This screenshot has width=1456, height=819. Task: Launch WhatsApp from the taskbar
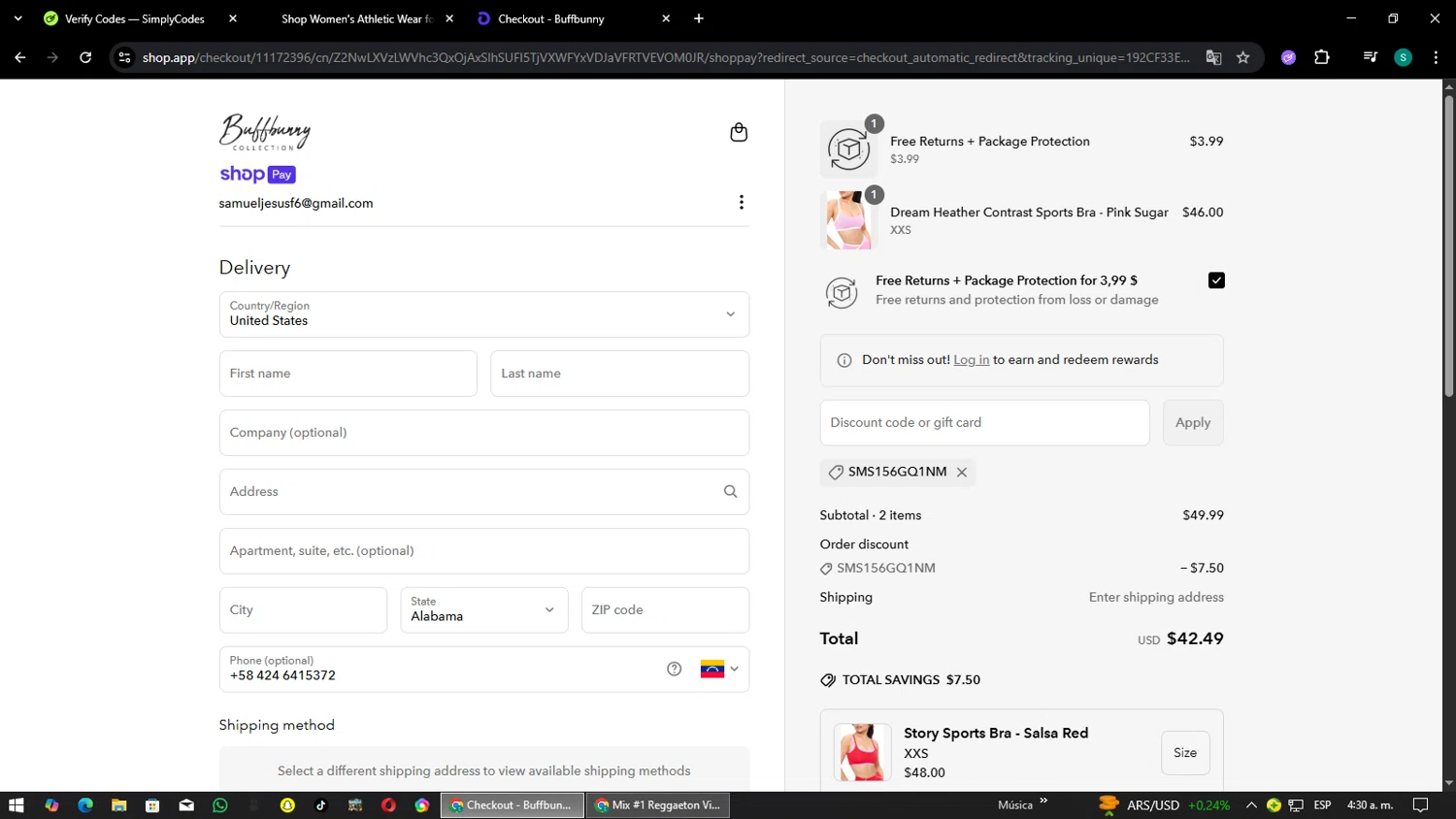click(220, 805)
